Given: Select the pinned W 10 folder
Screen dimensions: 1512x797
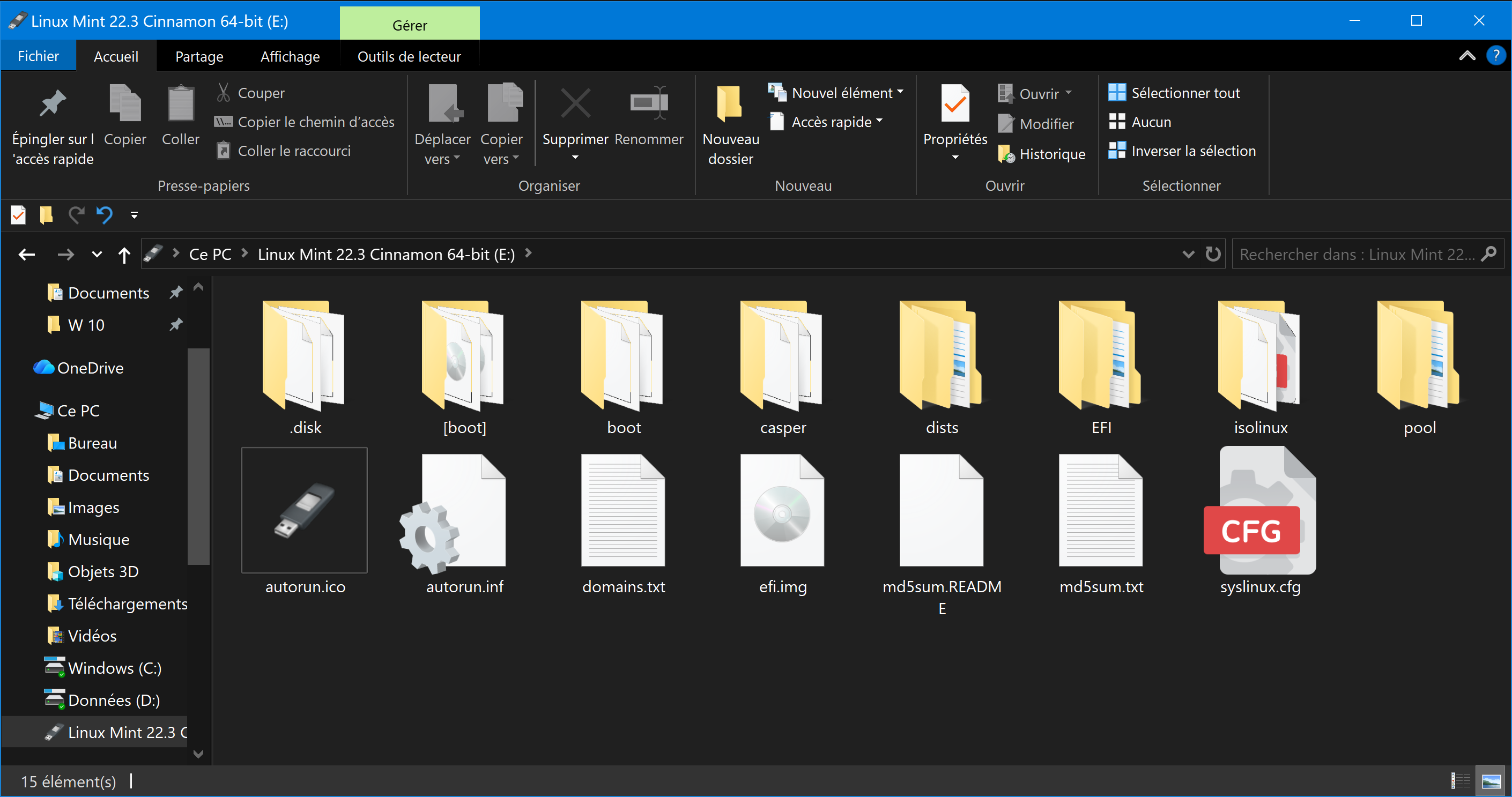Looking at the screenshot, I should coord(76,325).
